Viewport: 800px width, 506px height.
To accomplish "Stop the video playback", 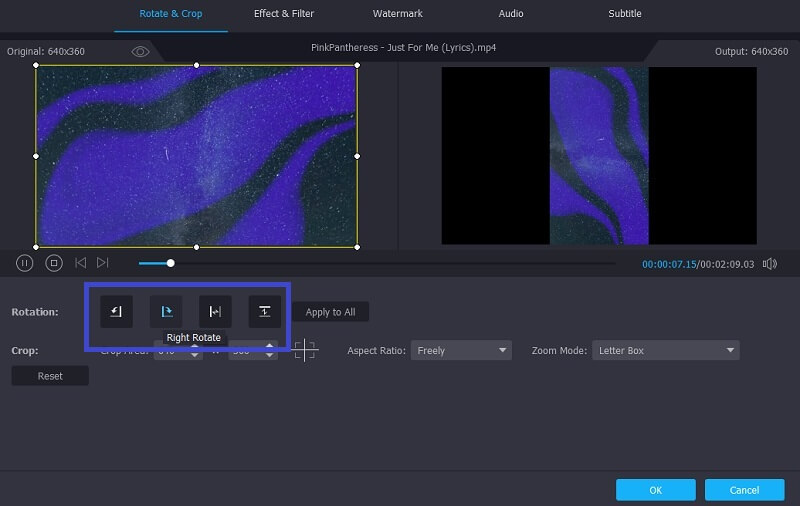I will click(x=54, y=263).
